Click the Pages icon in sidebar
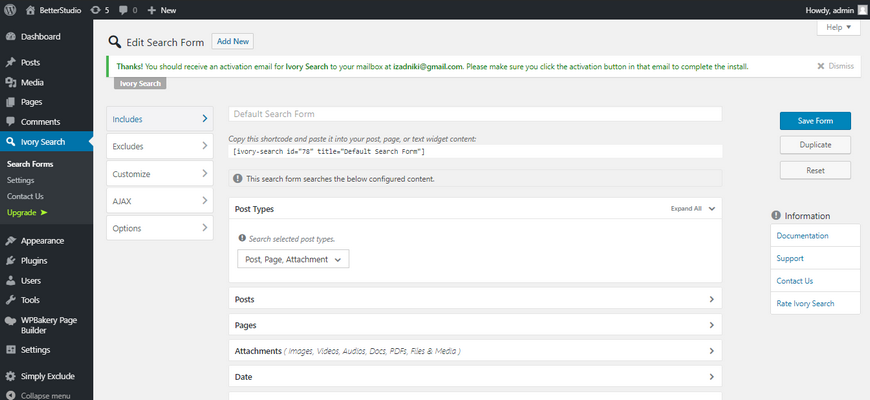 [11, 102]
